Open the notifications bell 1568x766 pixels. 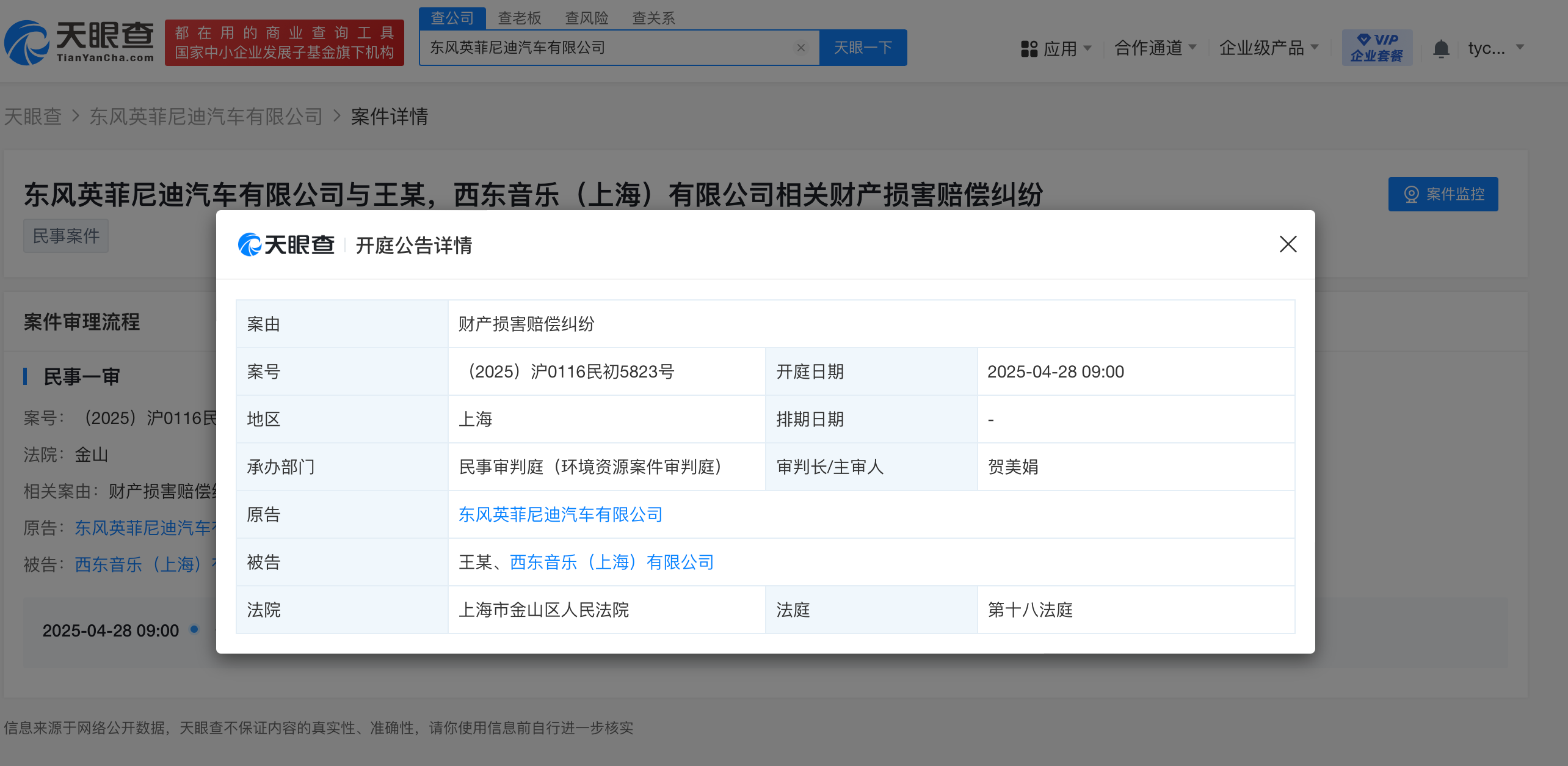[x=1441, y=48]
